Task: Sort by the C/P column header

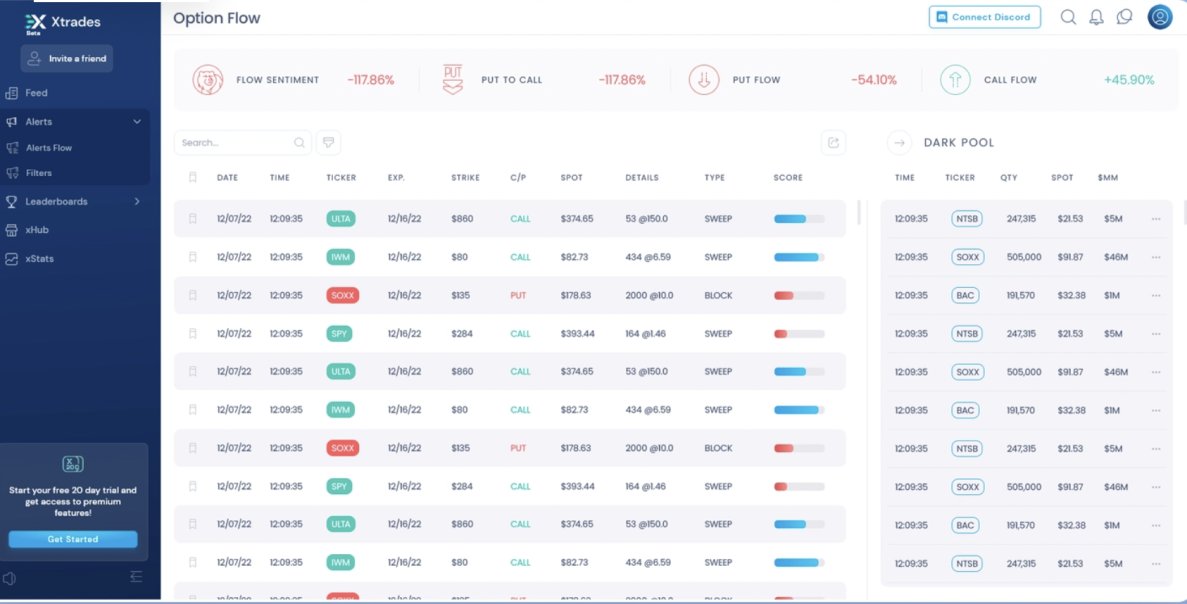Action: click(x=518, y=178)
